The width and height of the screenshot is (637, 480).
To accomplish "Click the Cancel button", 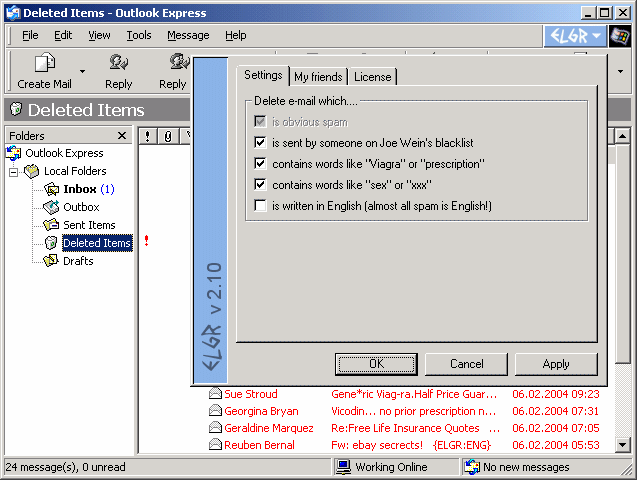I will tap(466, 364).
